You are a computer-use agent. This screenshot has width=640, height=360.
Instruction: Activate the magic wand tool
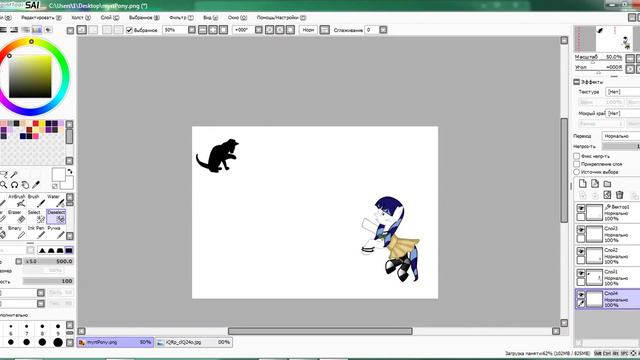click(x=14, y=175)
